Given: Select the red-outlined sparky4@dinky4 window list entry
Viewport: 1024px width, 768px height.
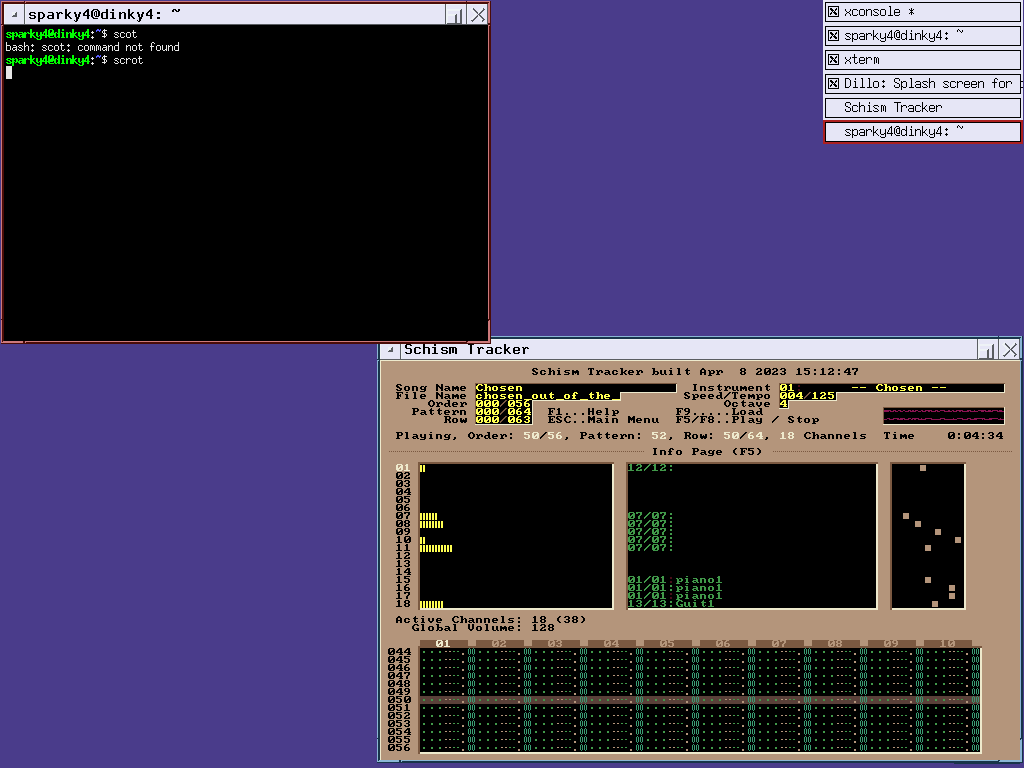Looking at the screenshot, I should [922, 132].
